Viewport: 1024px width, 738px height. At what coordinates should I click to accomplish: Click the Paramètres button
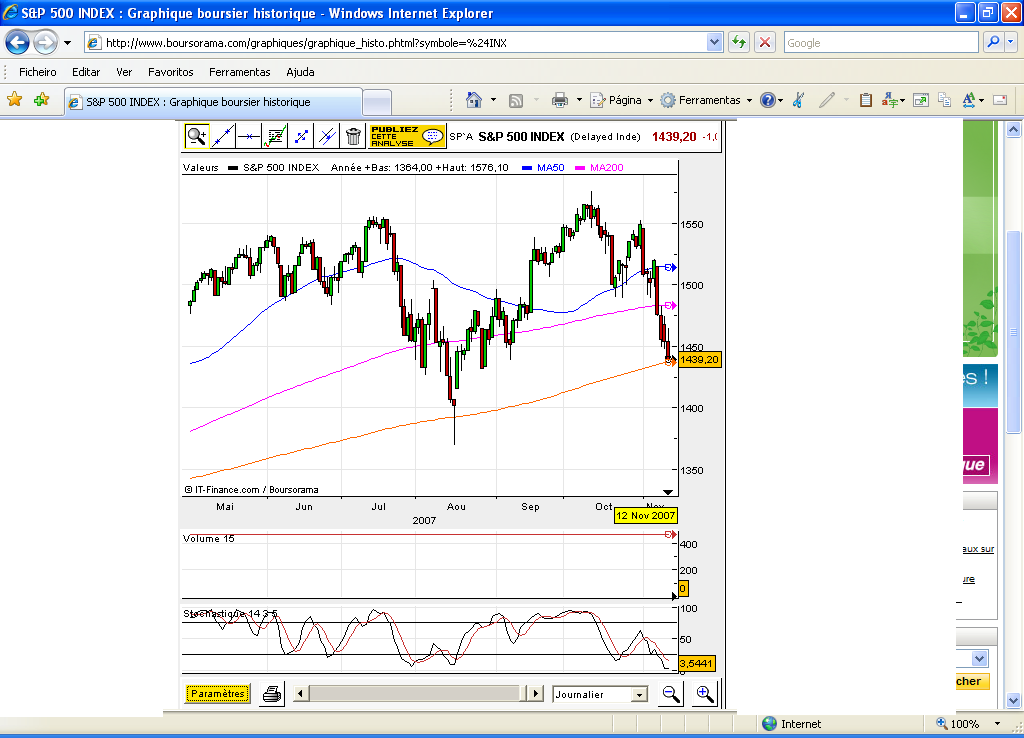tap(217, 693)
